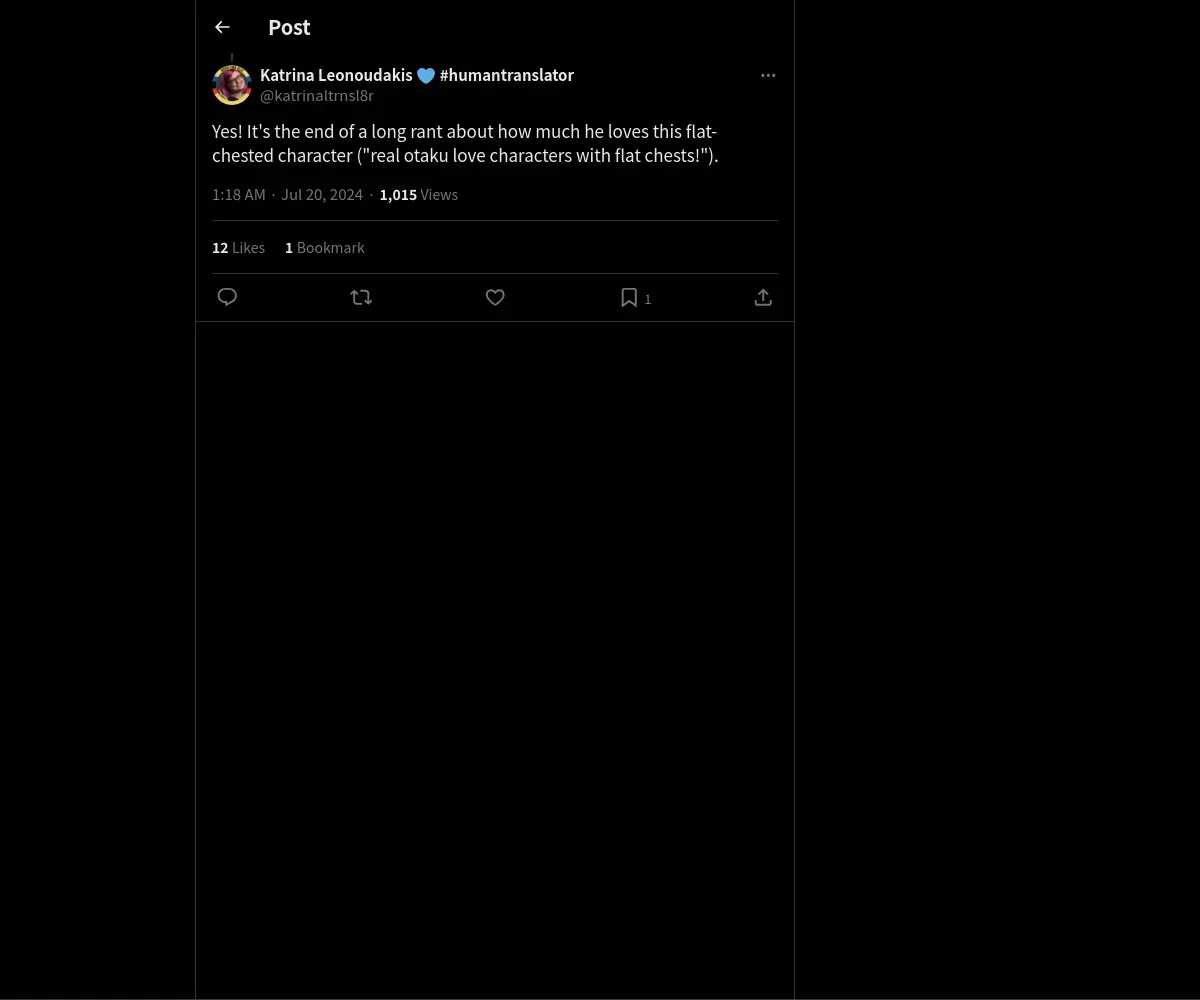View the 1,015 Views analytics
The image size is (1200, 1000).
418,195
